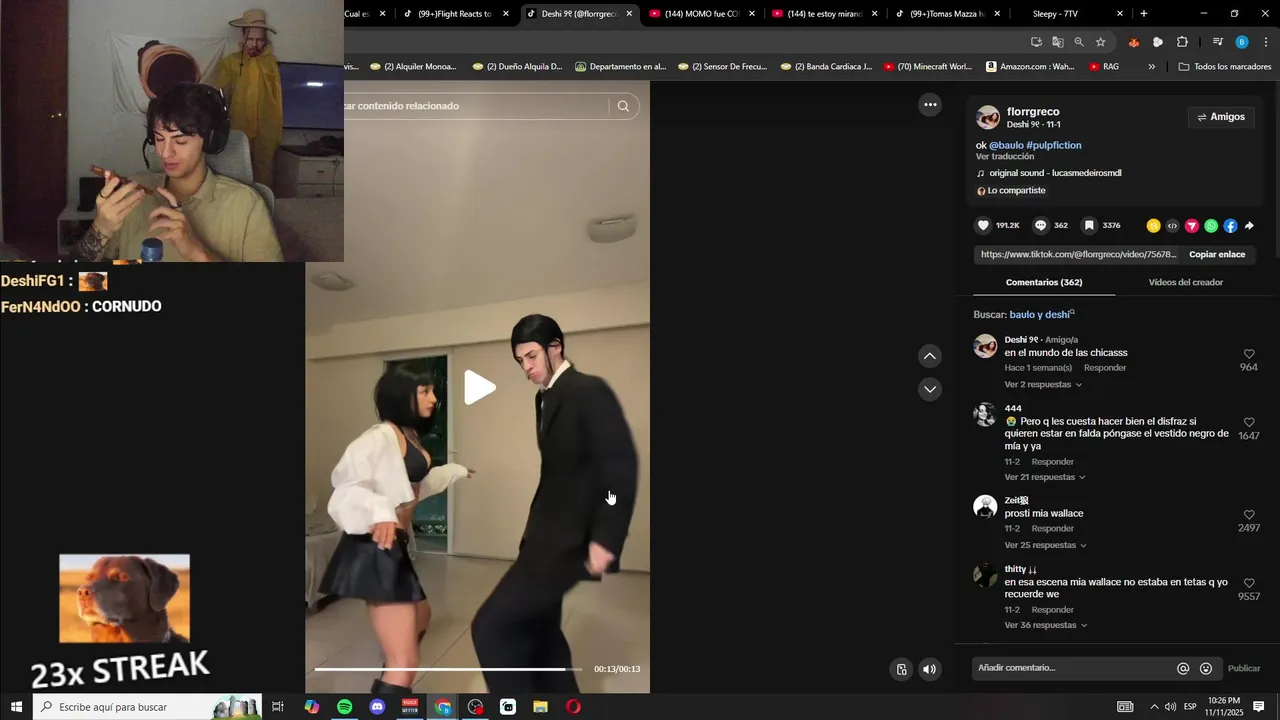Open the @baulo mention link
Image resolution: width=1280 pixels, height=720 pixels.
[x=1006, y=145]
